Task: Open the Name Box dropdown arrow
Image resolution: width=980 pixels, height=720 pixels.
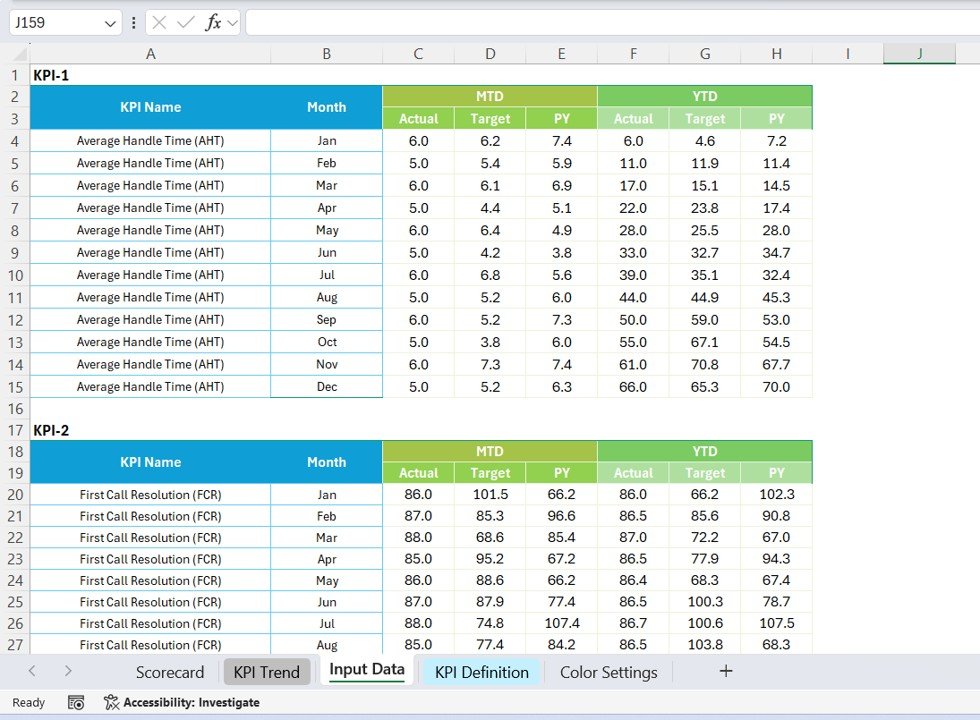Action: 108,21
